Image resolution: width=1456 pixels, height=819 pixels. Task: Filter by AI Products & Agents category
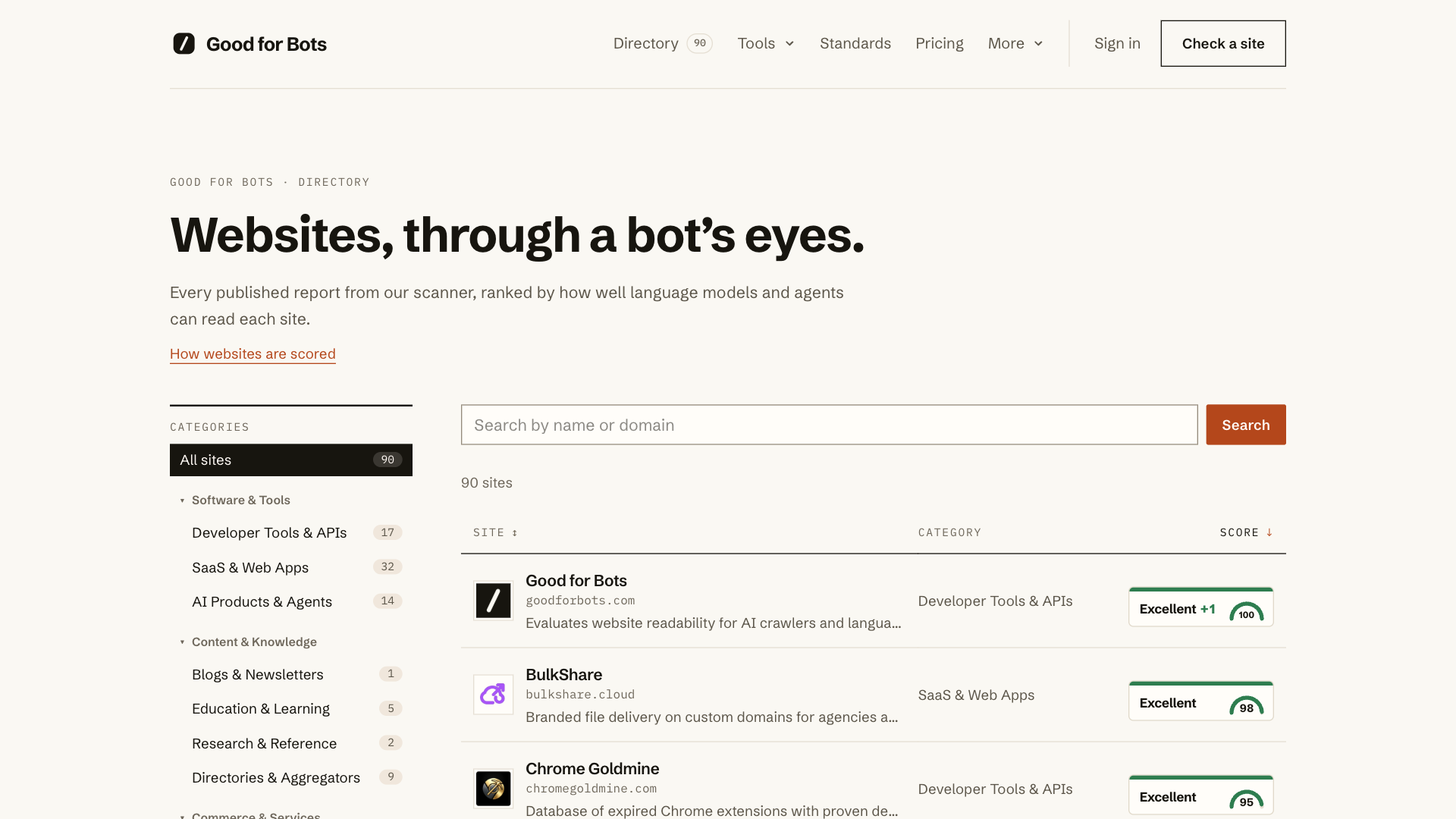click(291, 601)
